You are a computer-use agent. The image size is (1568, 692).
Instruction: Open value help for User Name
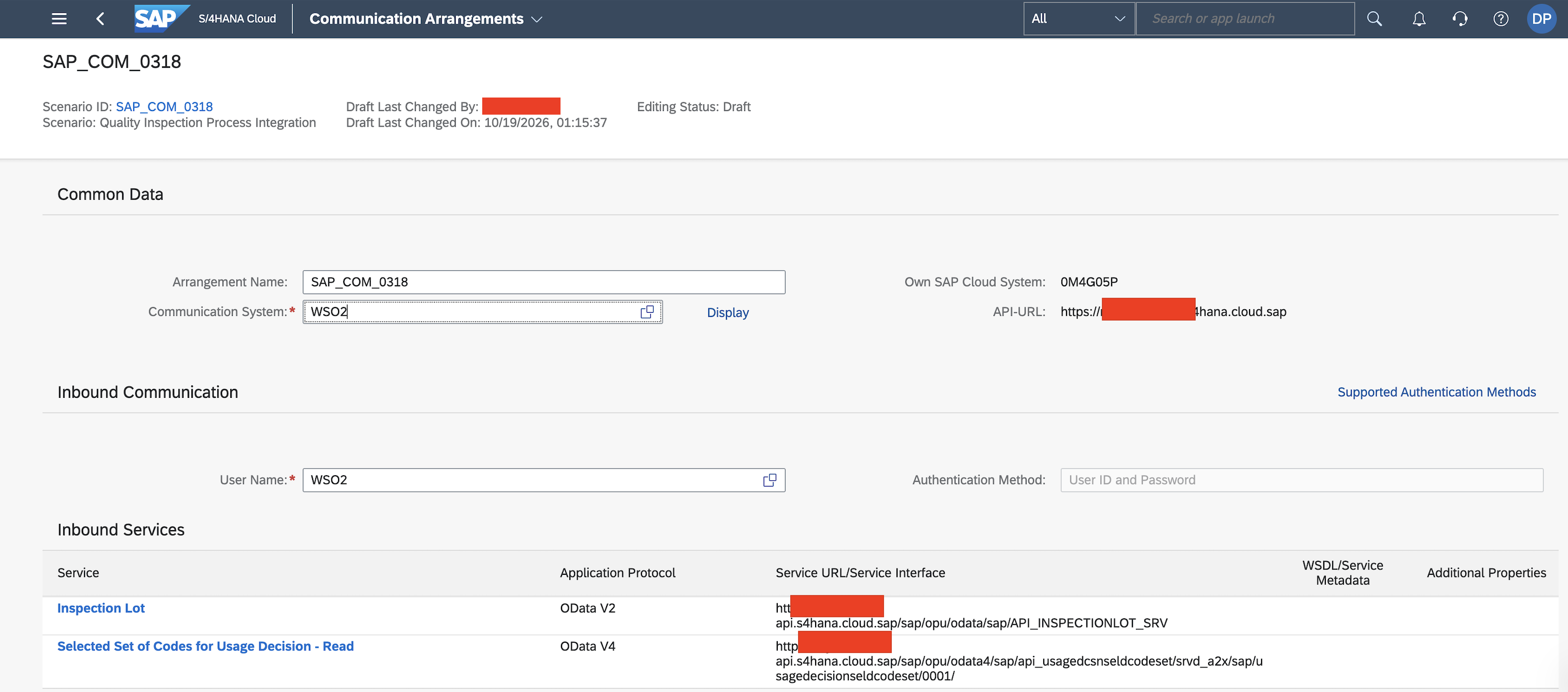pyautogui.click(x=769, y=480)
